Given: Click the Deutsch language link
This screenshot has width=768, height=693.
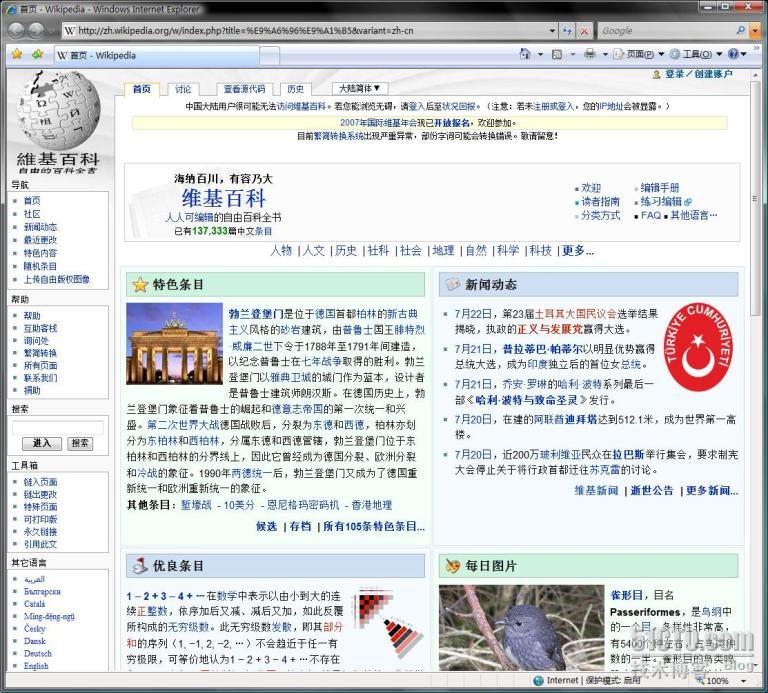Looking at the screenshot, I should tap(38, 653).
